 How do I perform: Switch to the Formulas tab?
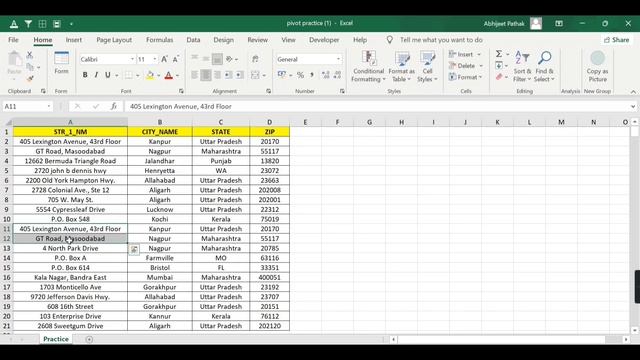click(160, 40)
